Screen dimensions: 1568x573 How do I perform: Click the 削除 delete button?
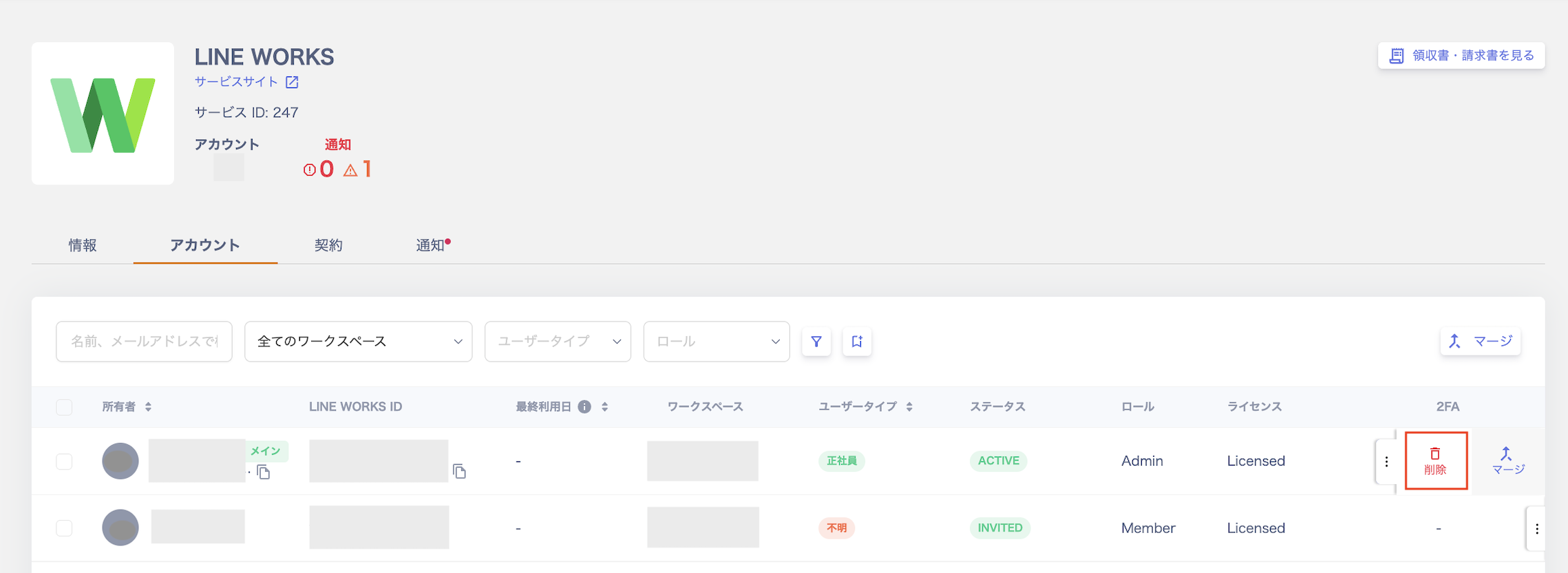pos(1436,461)
